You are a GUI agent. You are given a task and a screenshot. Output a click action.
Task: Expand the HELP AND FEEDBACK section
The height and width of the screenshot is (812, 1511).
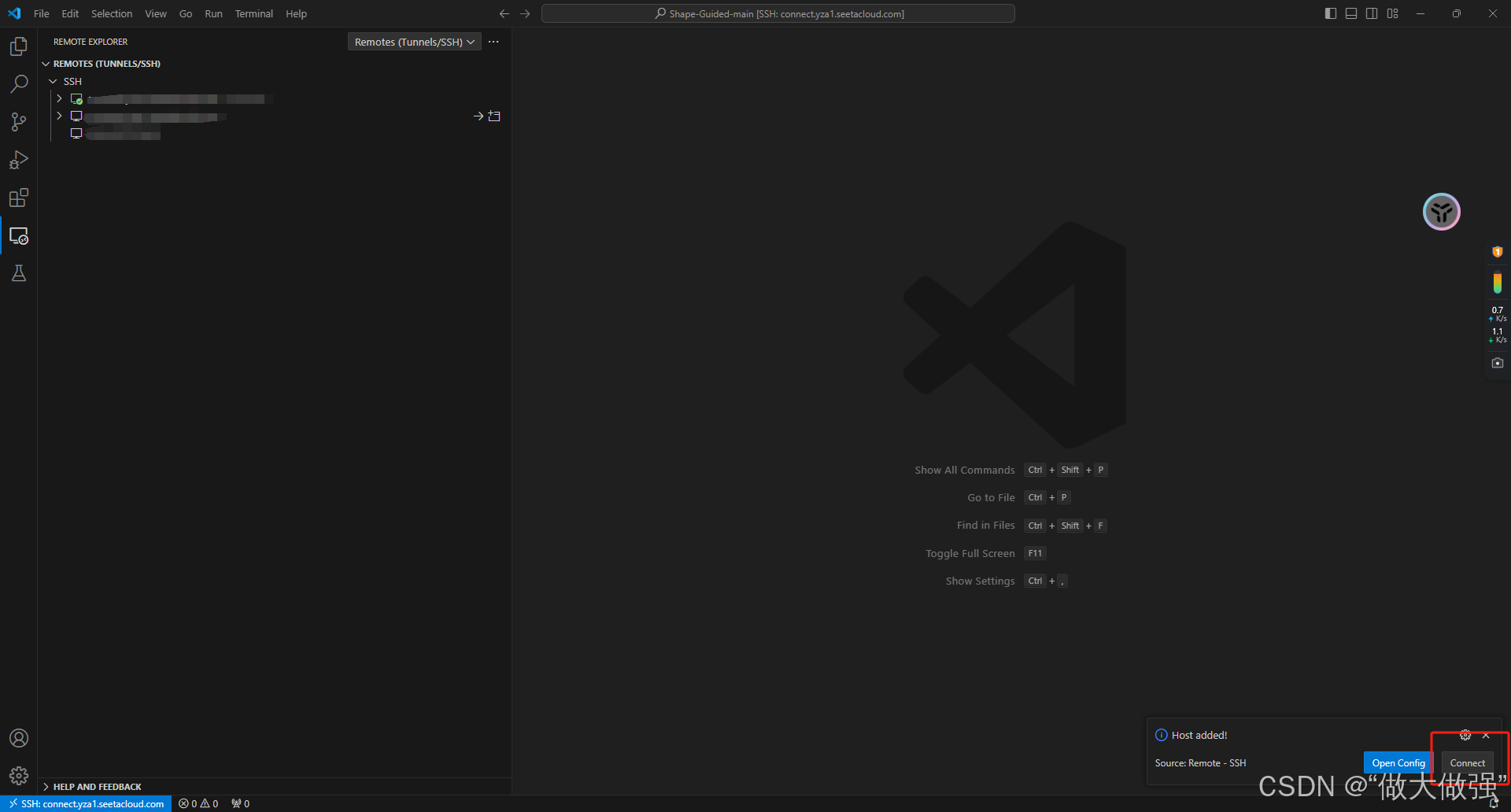46,787
